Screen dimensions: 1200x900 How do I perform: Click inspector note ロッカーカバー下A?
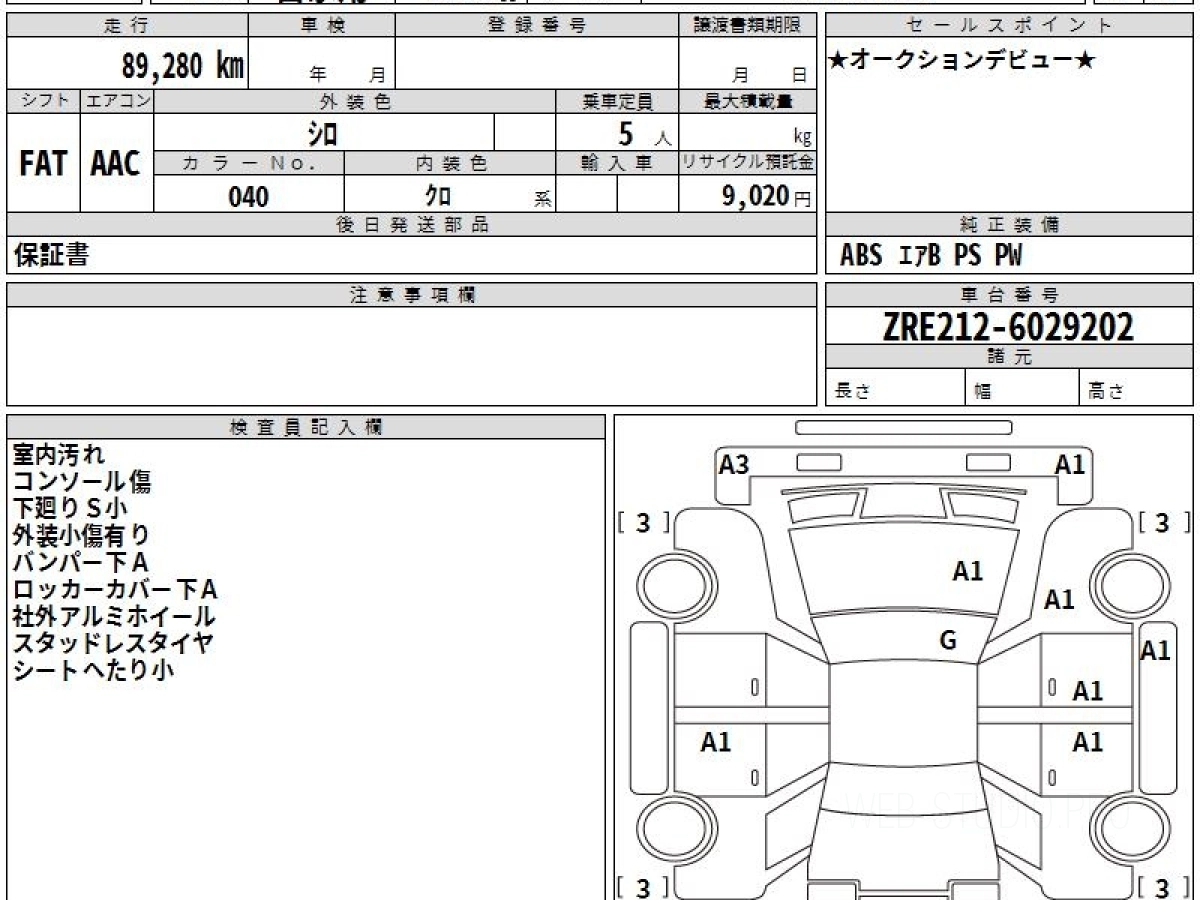coord(115,590)
